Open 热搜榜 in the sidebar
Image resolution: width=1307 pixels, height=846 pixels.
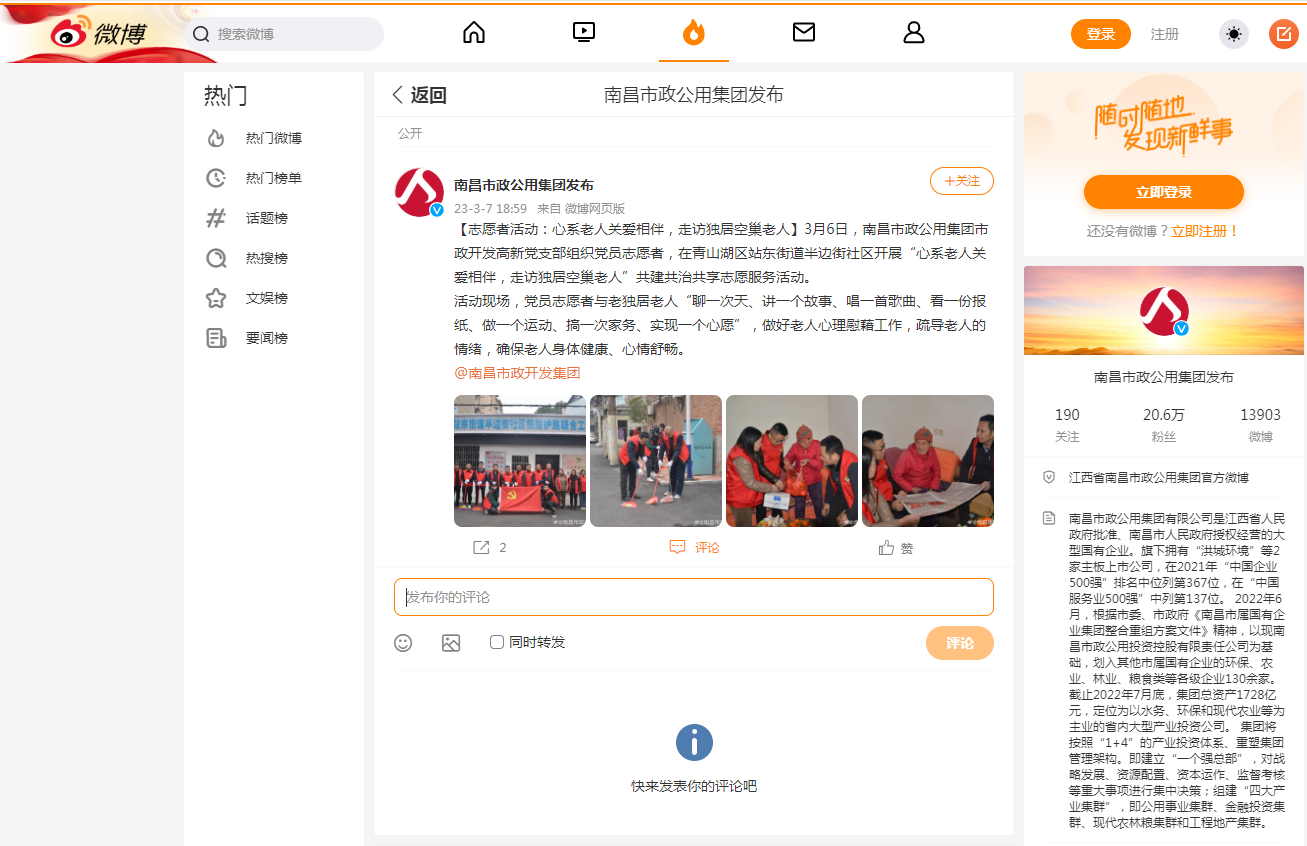pos(266,258)
